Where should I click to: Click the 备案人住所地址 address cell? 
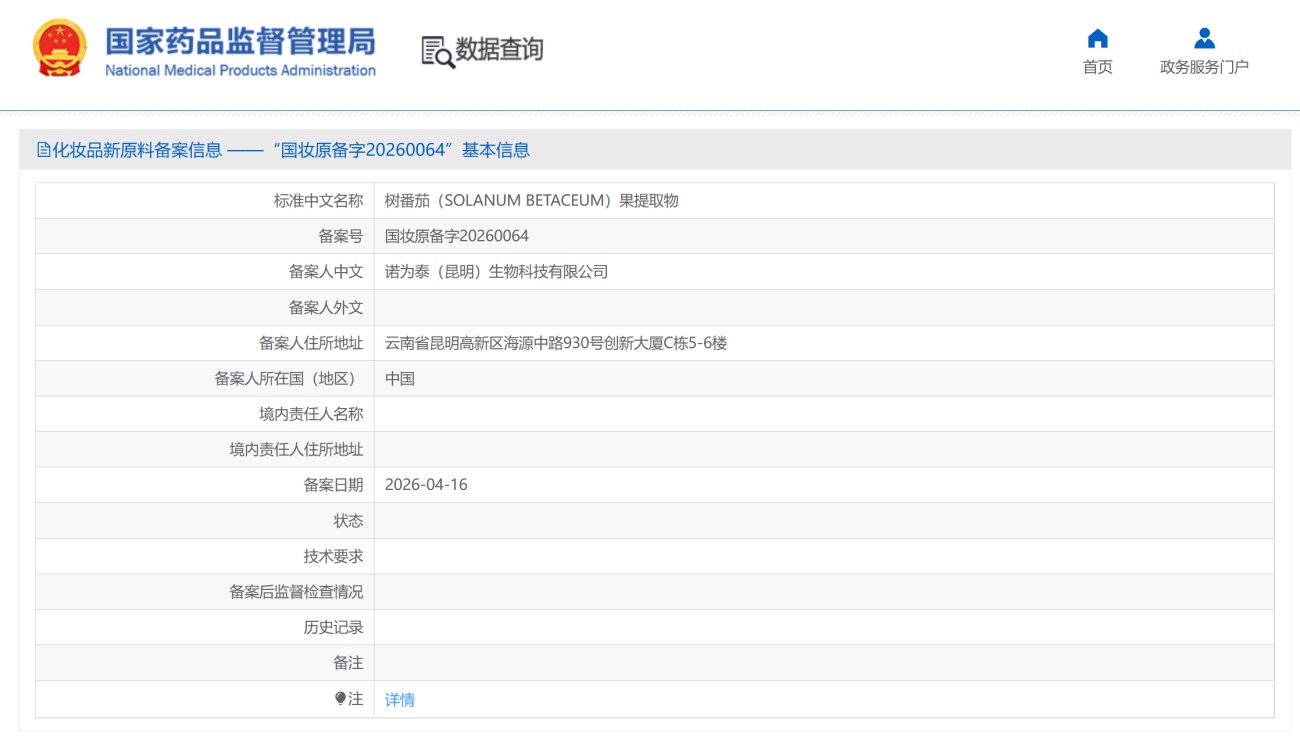[x=560, y=342]
